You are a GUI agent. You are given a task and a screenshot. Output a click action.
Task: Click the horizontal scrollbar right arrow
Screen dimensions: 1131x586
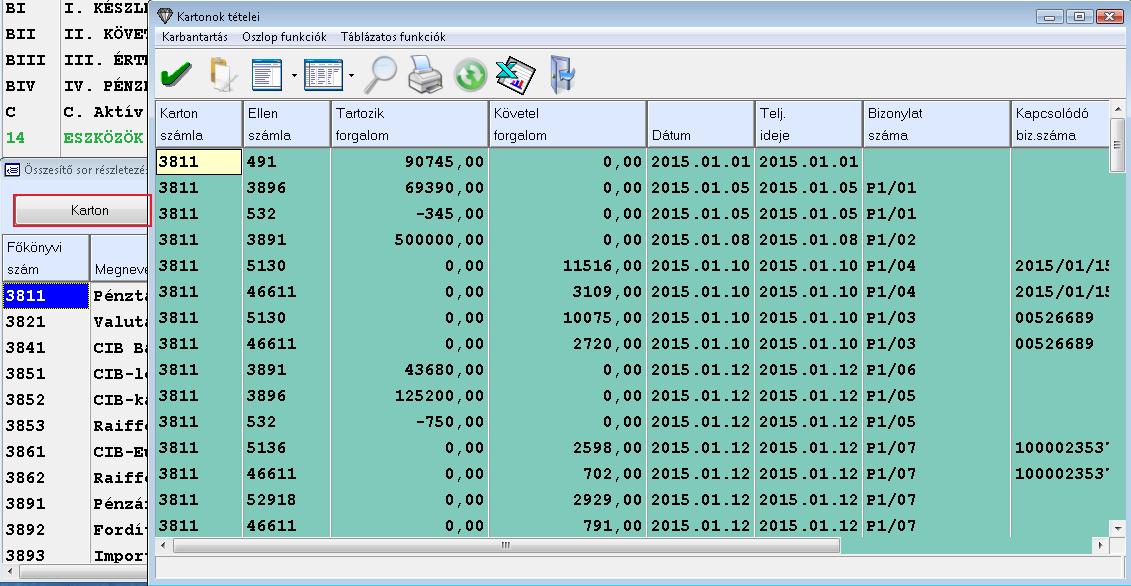(1102, 546)
